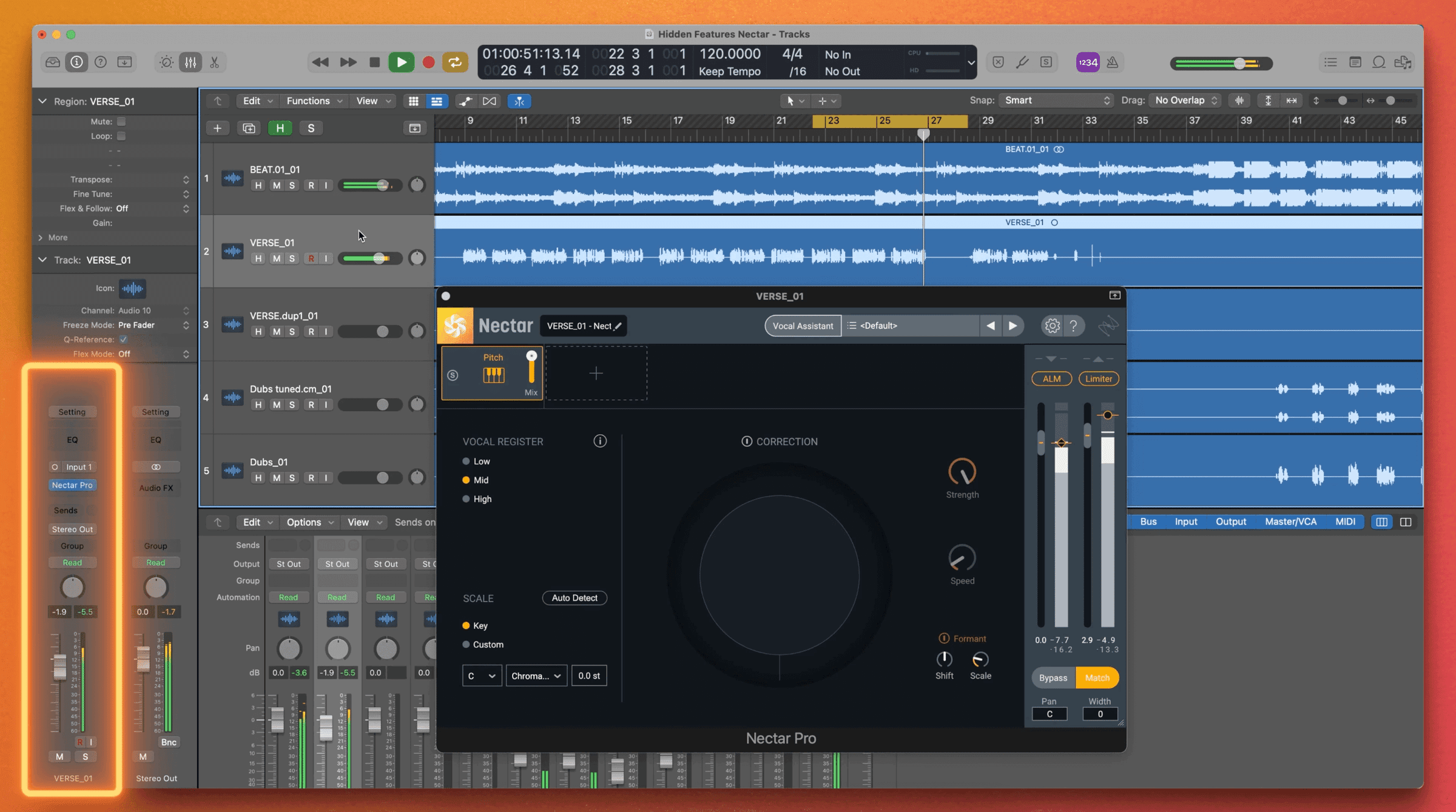Screen dimensions: 1456x812
Task: Open Nectar settings gear icon
Action: click(1052, 326)
